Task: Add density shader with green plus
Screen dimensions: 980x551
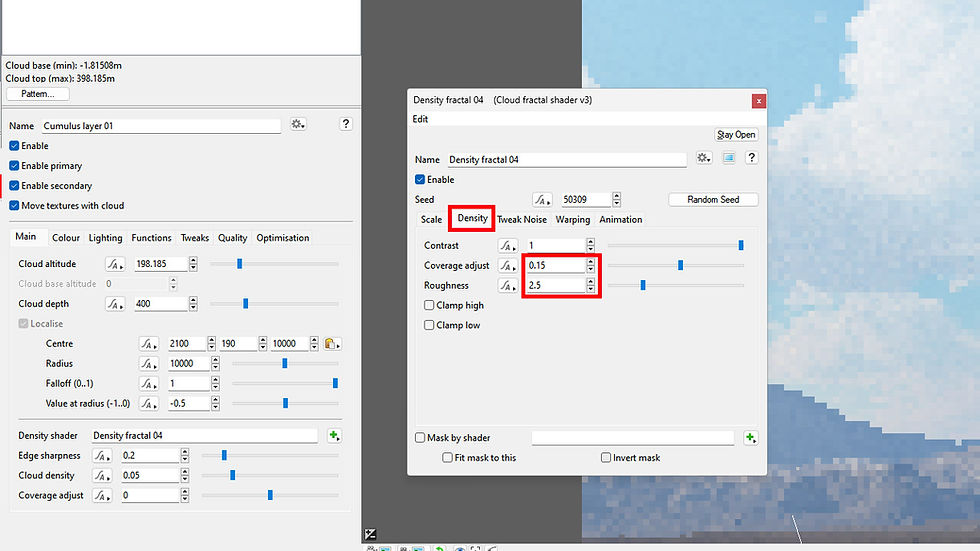Action: tap(334, 435)
